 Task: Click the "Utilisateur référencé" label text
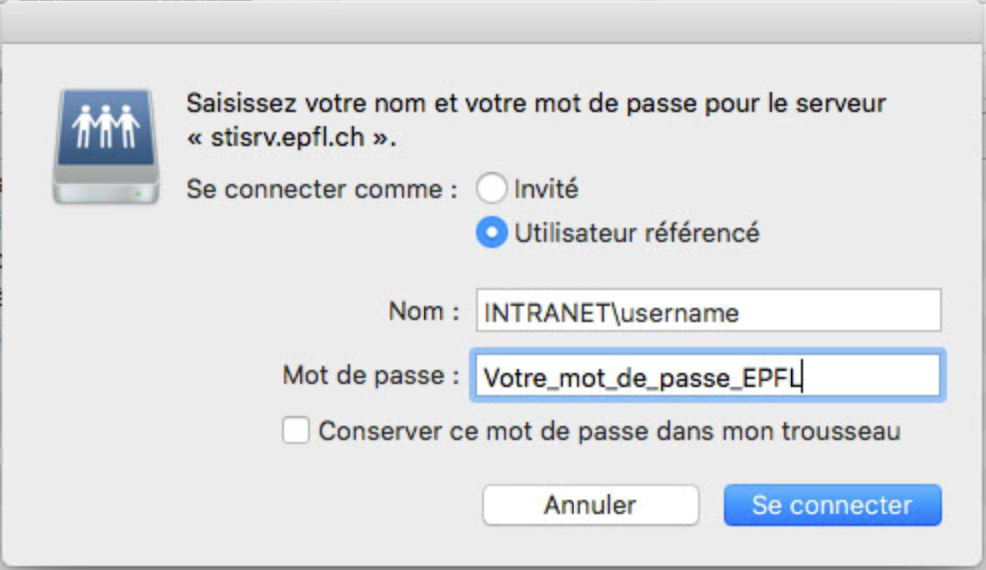pos(636,233)
